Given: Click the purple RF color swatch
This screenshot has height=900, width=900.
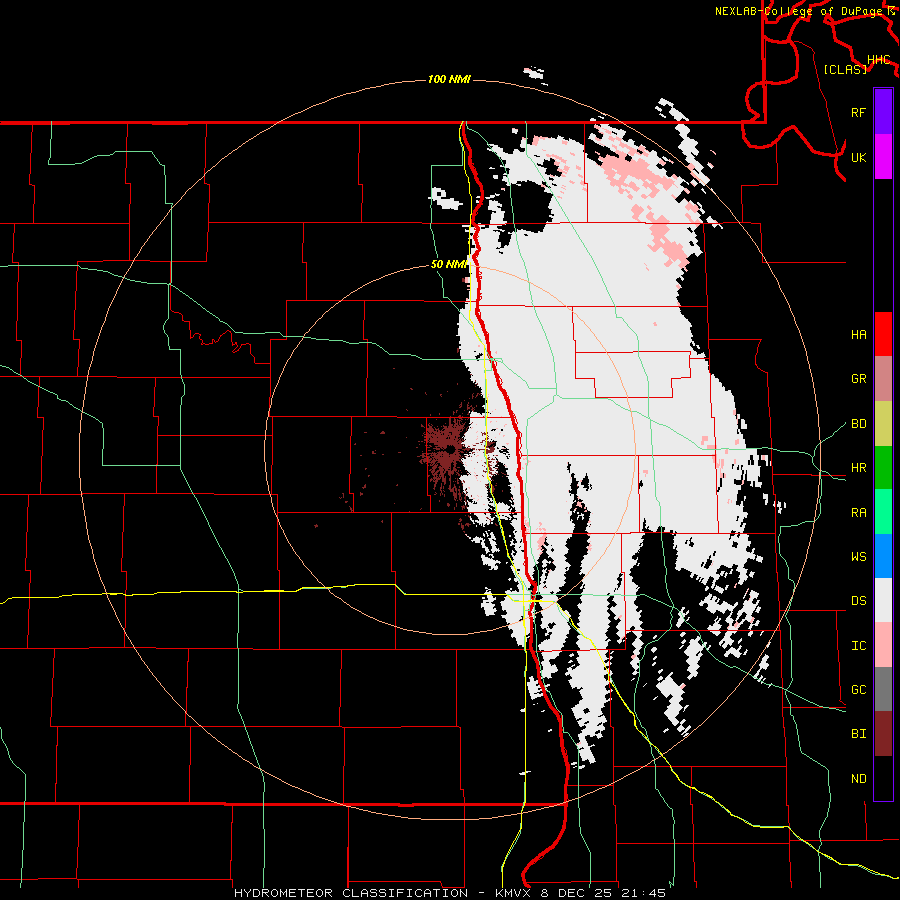Looking at the screenshot, I should (x=883, y=112).
